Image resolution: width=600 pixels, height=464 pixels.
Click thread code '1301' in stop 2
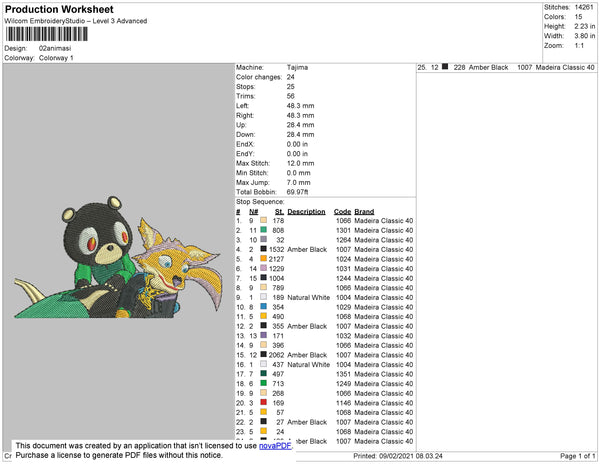click(x=343, y=230)
